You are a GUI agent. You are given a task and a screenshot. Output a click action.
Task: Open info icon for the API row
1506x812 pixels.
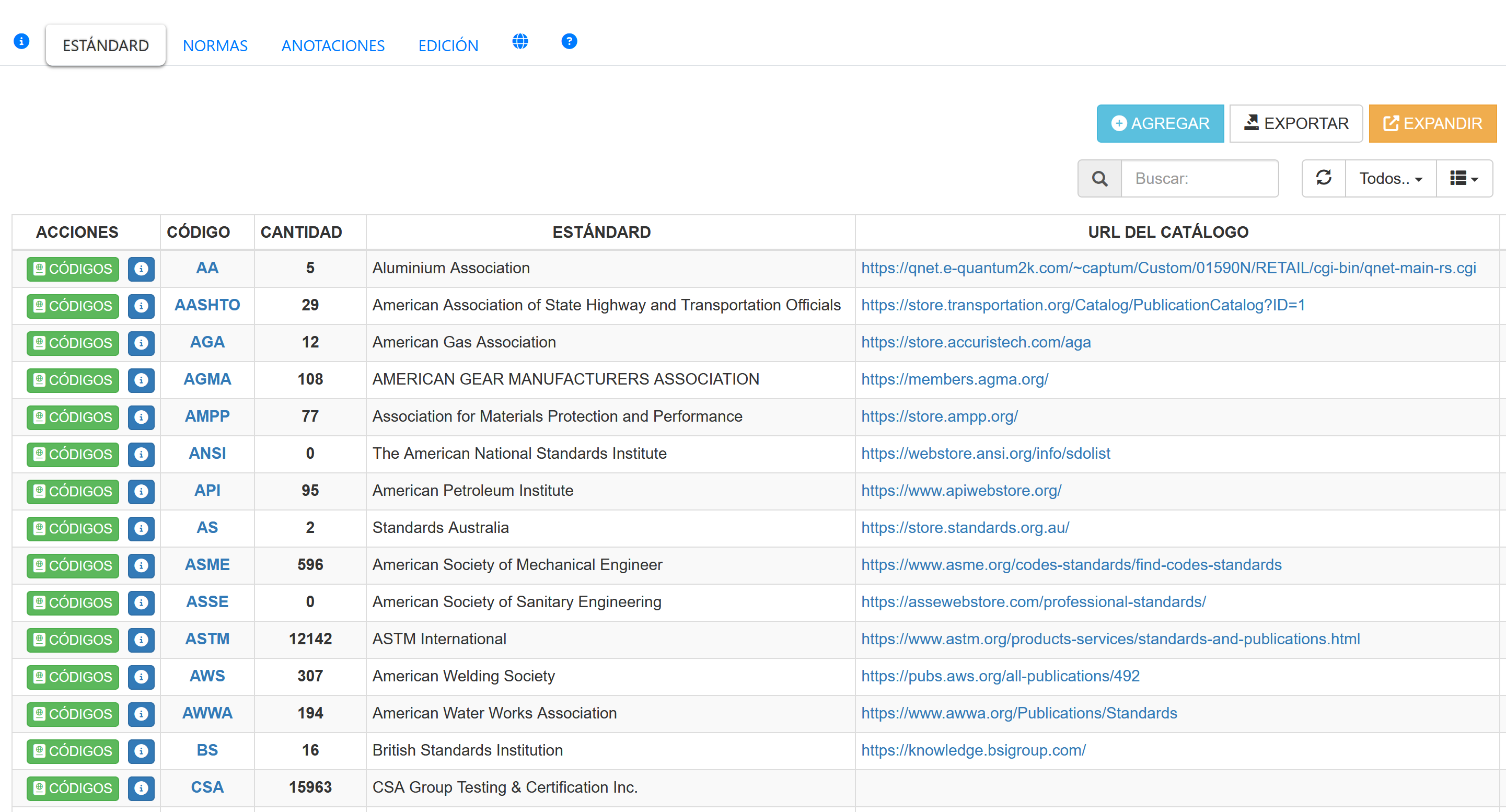141,492
